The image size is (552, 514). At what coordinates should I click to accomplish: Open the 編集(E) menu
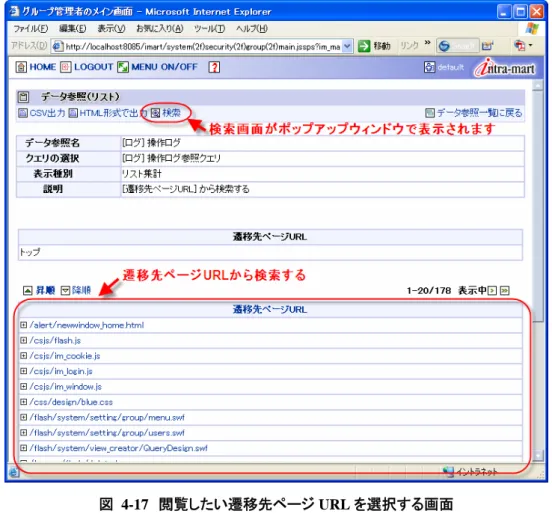[73, 29]
